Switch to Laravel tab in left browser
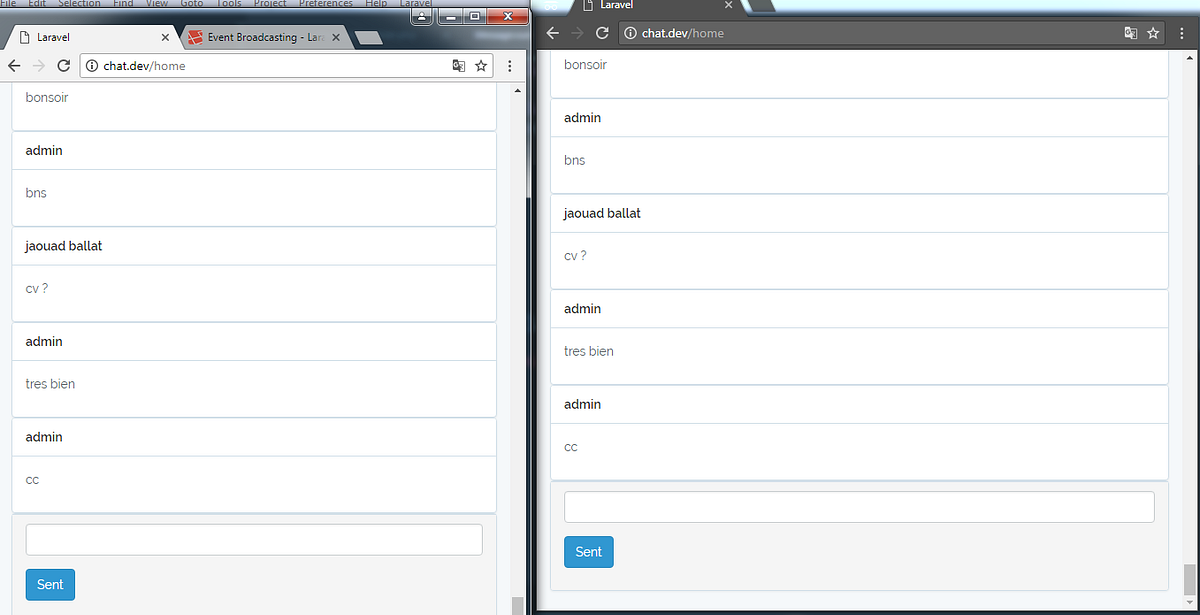The image size is (1200, 615). [x=90, y=38]
